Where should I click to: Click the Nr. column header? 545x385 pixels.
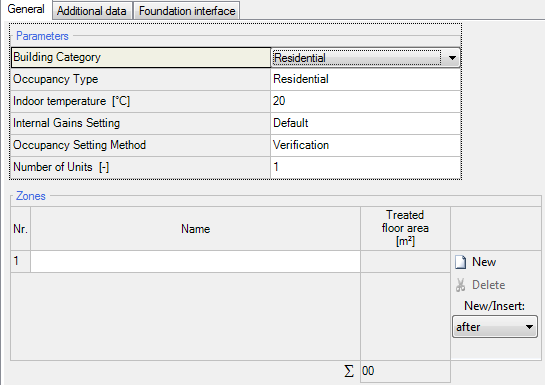click(21, 229)
